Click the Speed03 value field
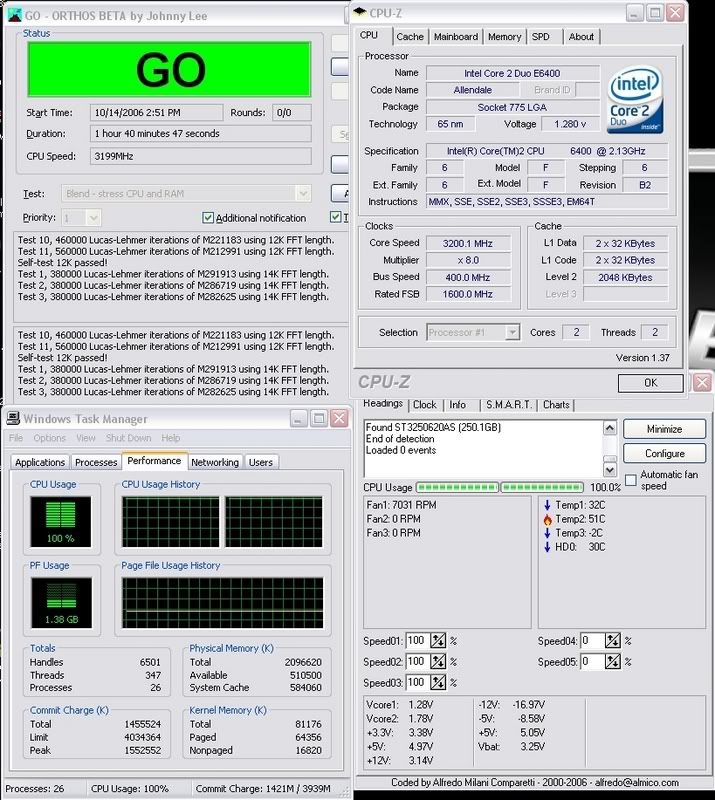 click(x=417, y=682)
